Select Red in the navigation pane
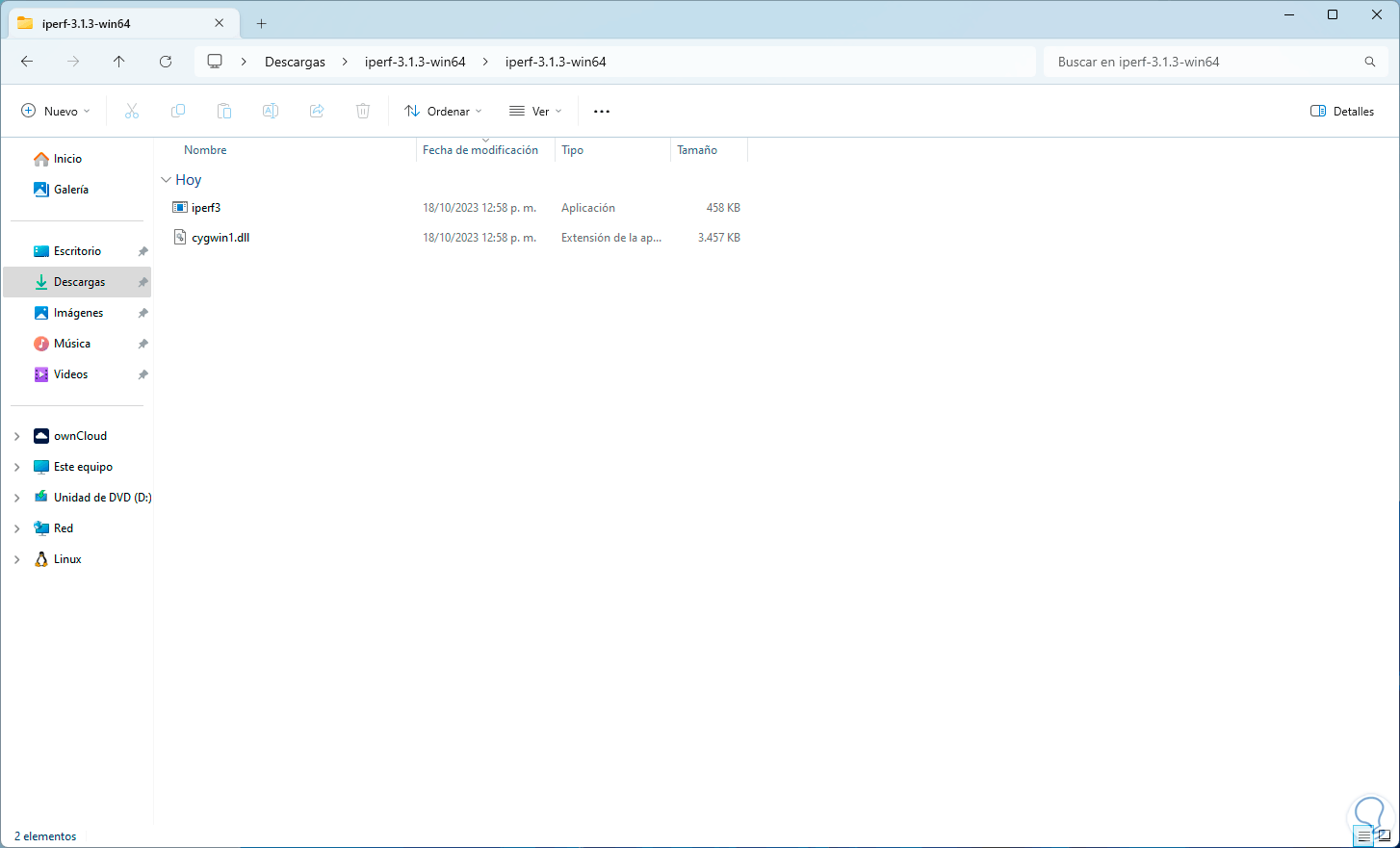 (x=64, y=528)
